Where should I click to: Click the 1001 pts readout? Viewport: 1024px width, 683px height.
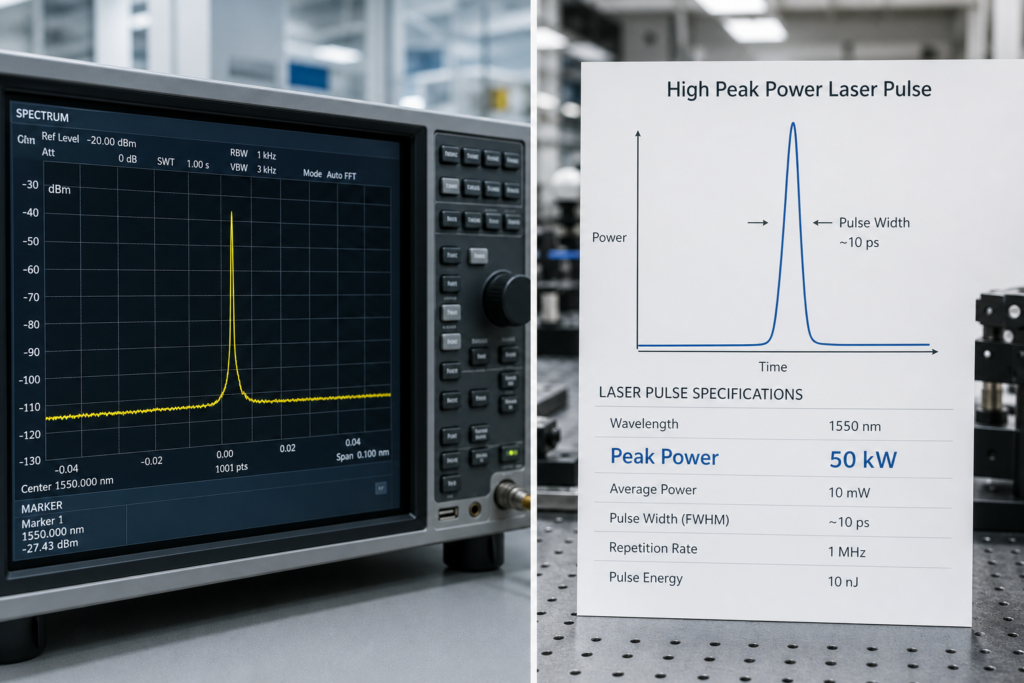[x=232, y=468]
